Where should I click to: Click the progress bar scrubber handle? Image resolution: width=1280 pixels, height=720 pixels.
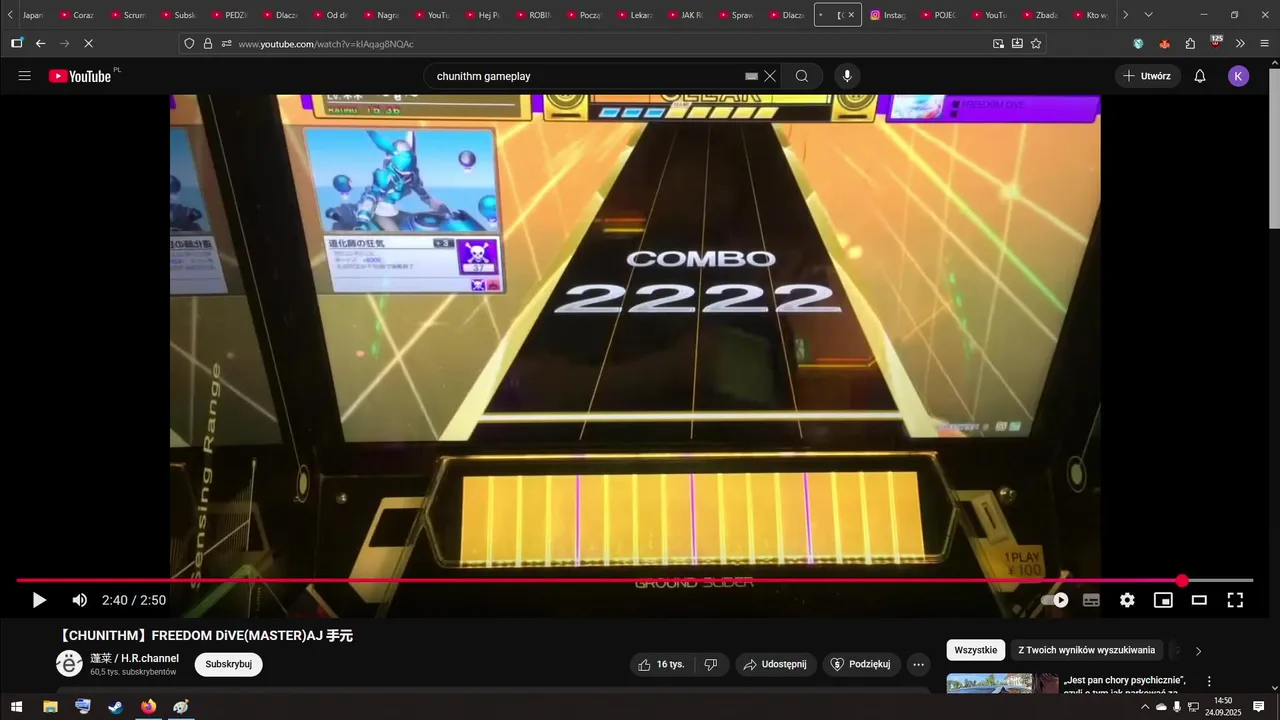[x=1182, y=581]
